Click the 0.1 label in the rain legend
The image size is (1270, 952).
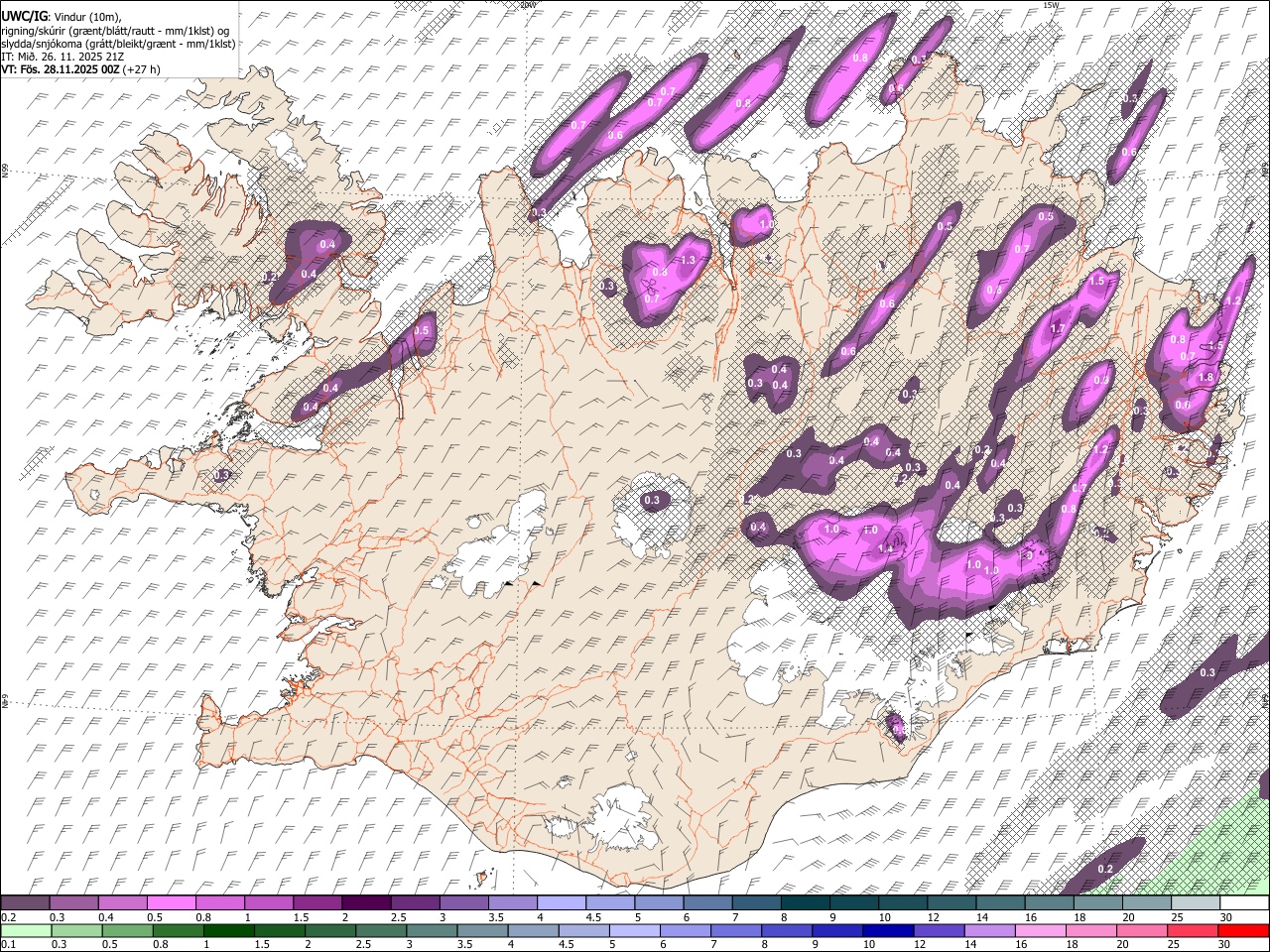[x=8, y=945]
